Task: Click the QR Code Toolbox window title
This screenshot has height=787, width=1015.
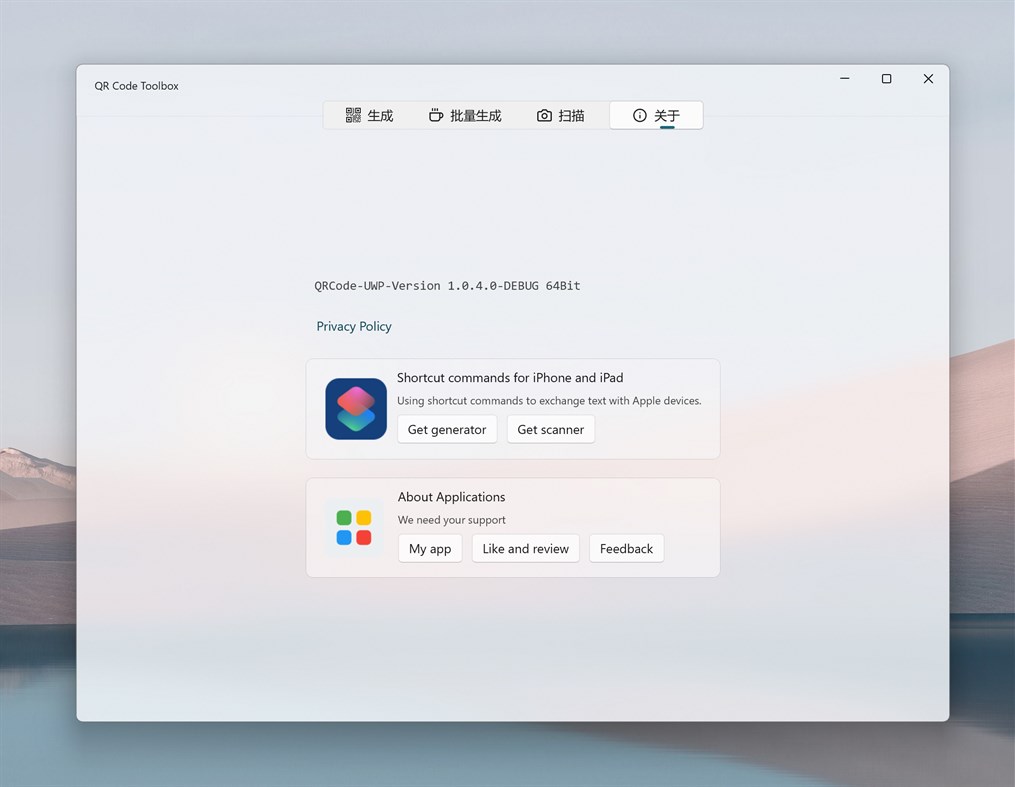Action: [x=137, y=86]
